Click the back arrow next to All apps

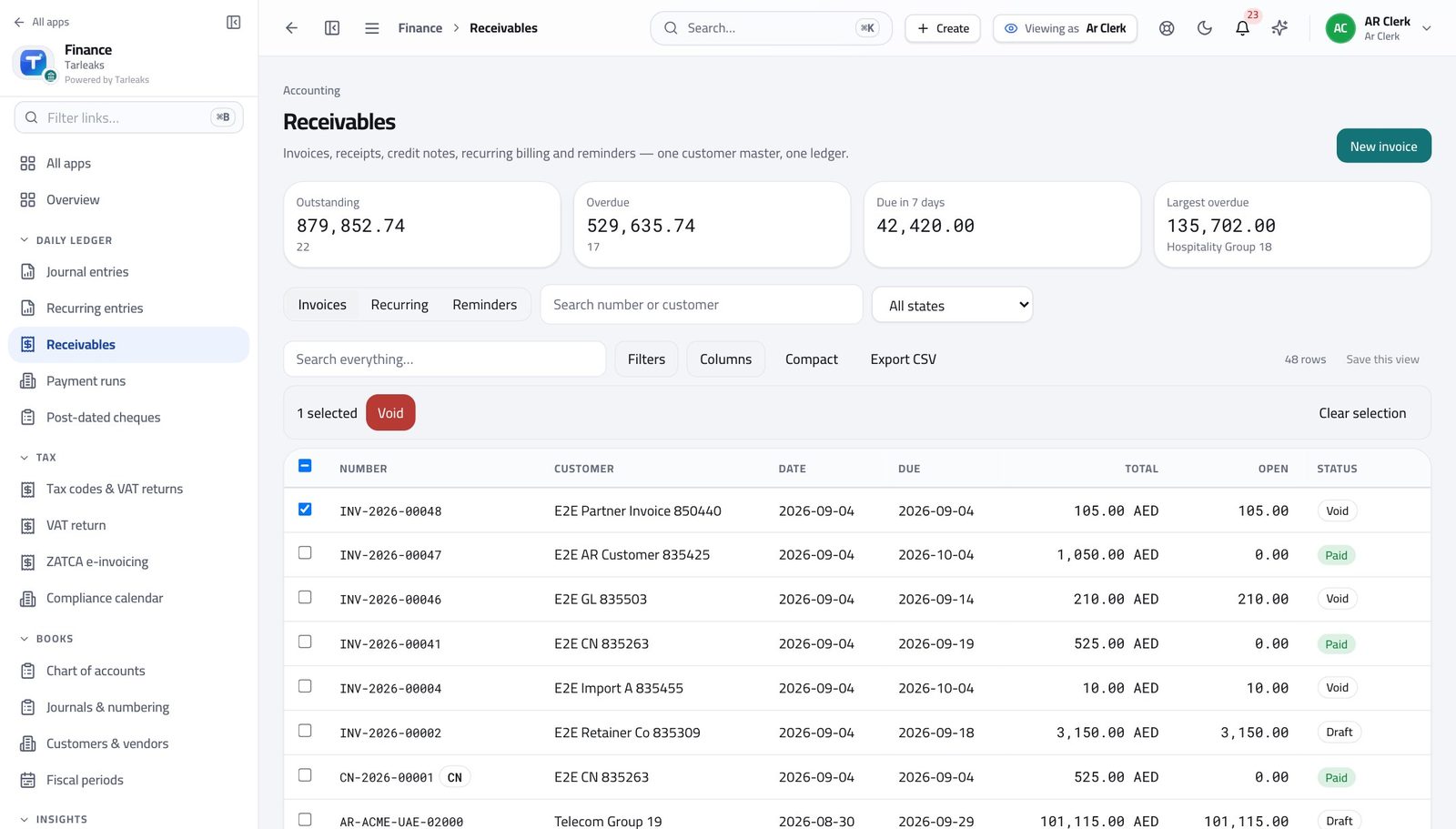(19, 22)
